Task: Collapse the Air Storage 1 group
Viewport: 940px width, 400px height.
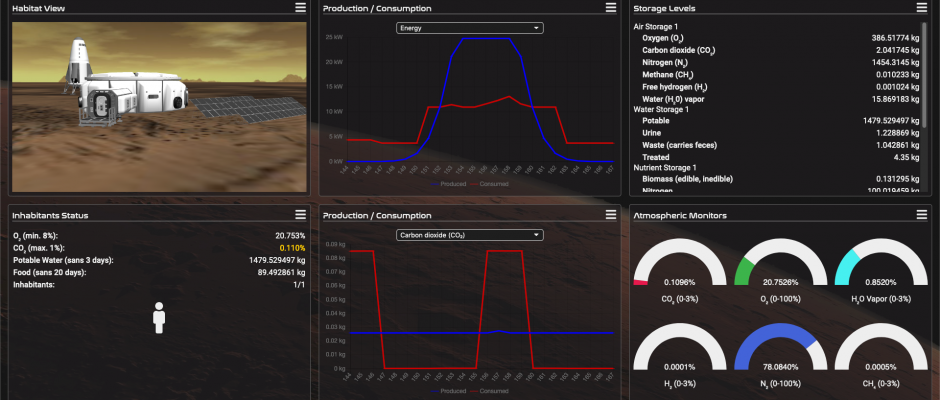Action: [656, 26]
